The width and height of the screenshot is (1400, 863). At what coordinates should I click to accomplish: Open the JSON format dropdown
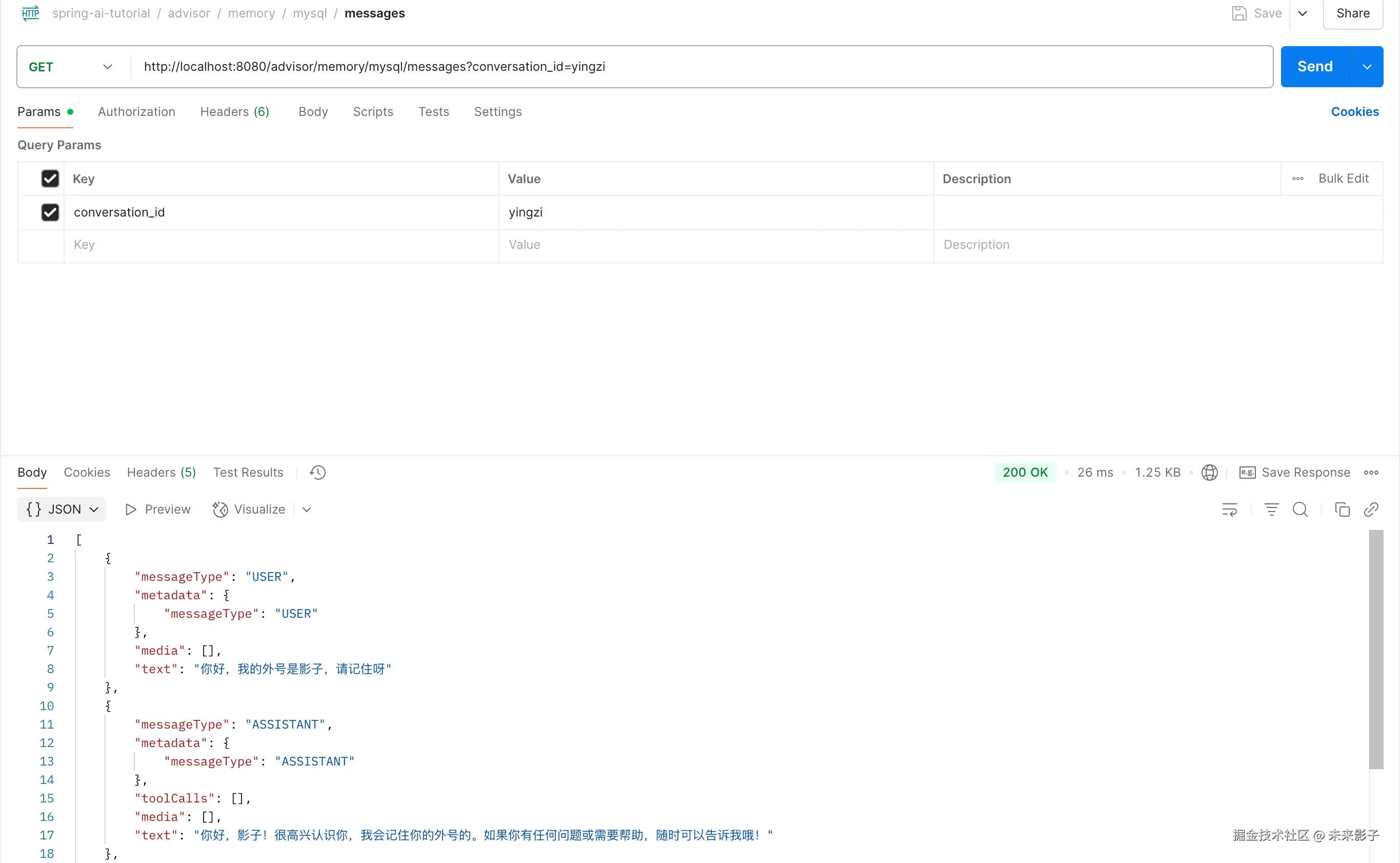(x=62, y=509)
